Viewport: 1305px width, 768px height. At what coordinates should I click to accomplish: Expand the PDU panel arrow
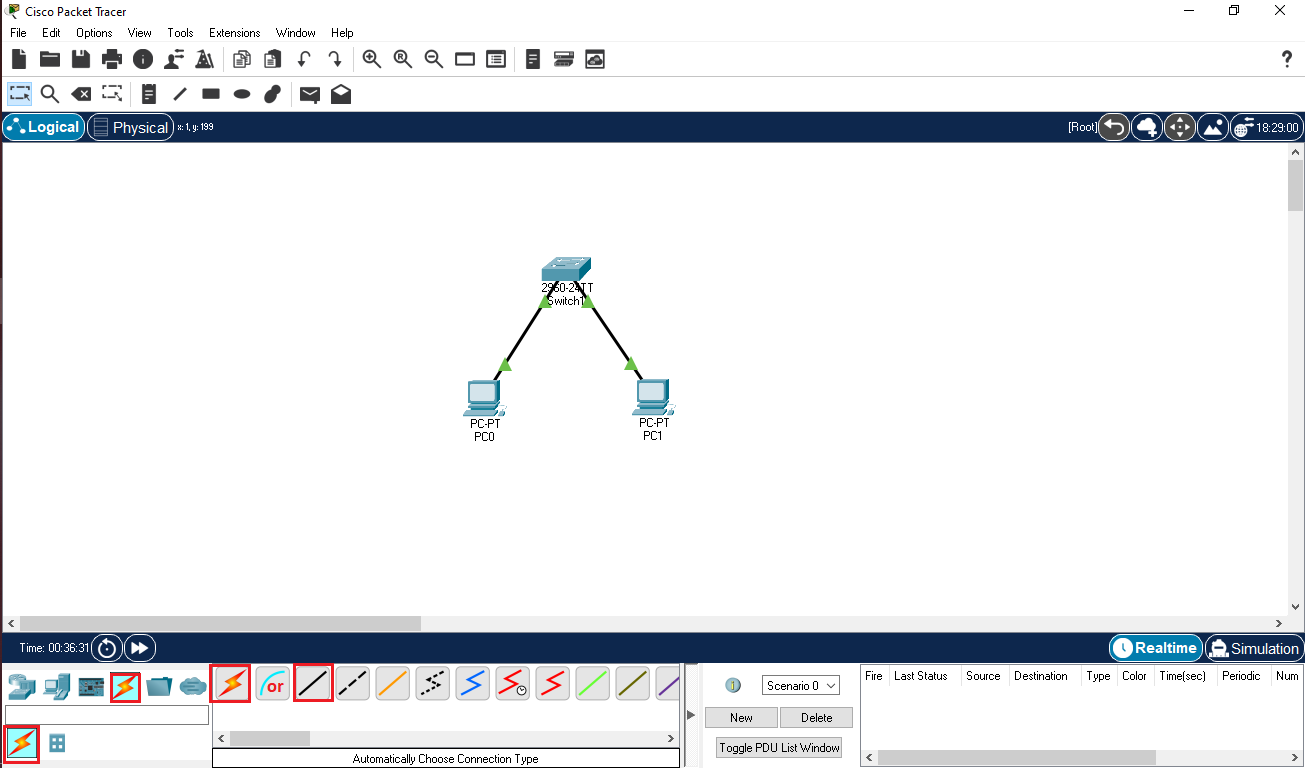(x=691, y=715)
